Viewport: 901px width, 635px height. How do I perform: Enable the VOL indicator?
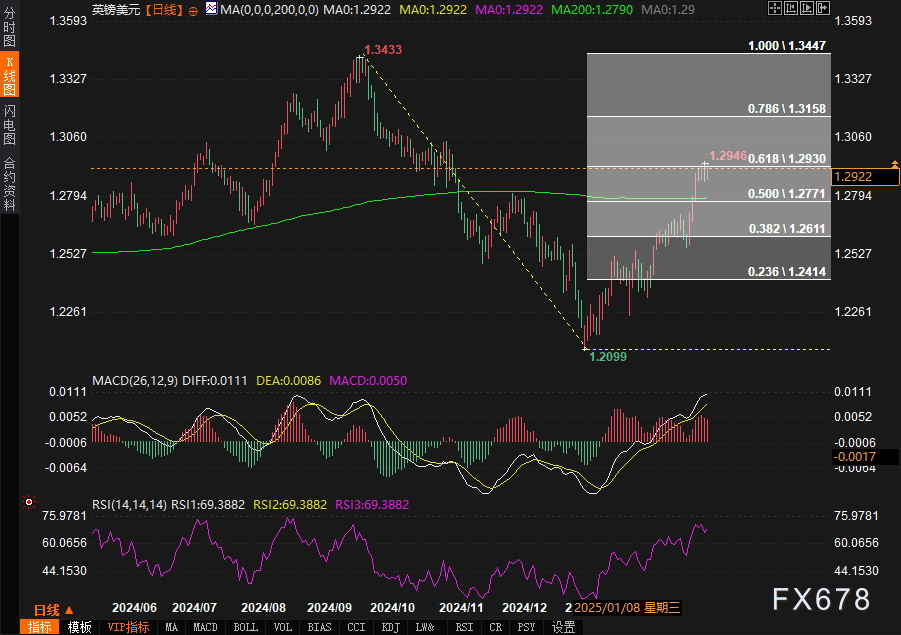[x=283, y=627]
